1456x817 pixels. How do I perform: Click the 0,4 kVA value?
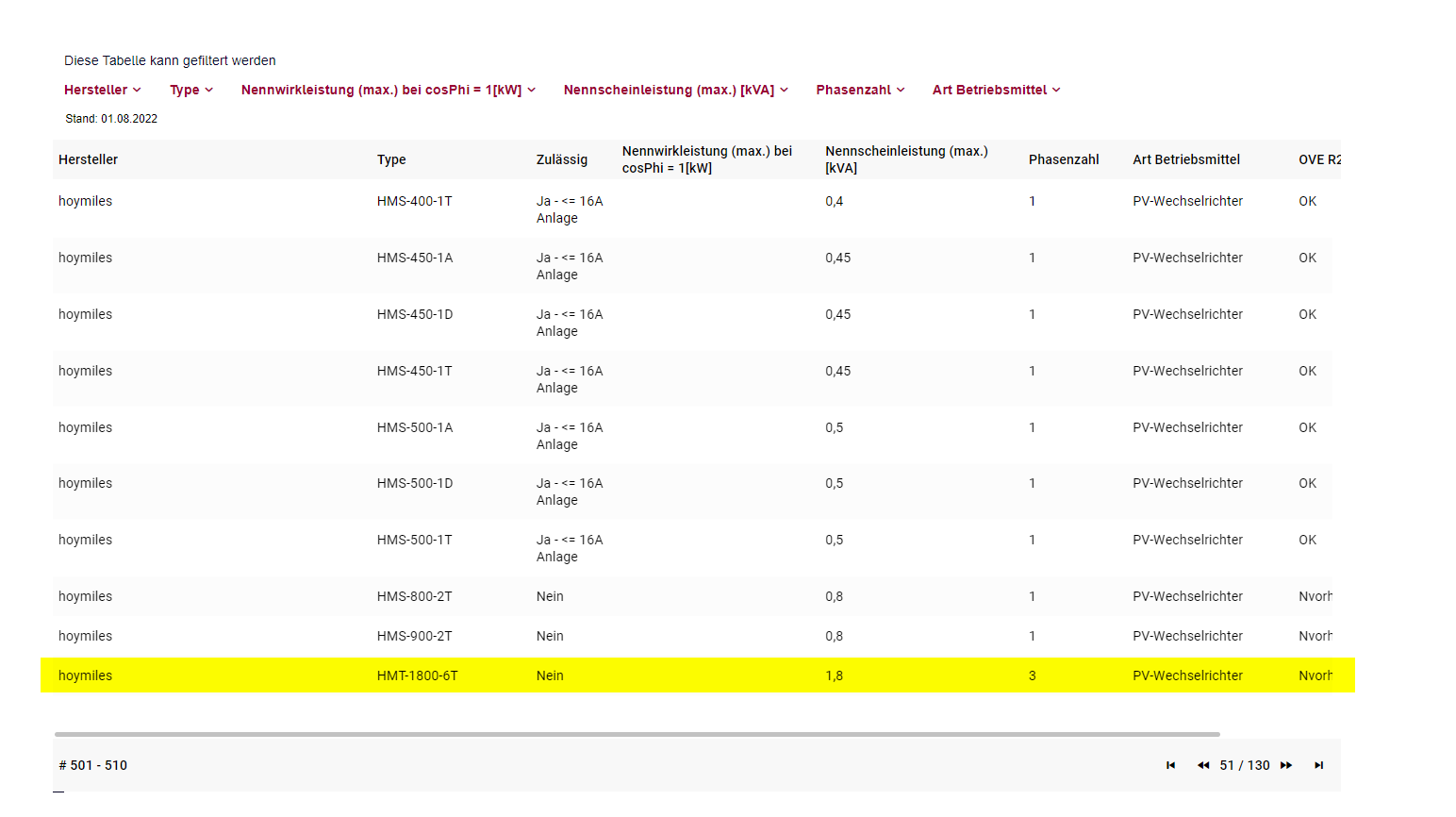pos(835,201)
